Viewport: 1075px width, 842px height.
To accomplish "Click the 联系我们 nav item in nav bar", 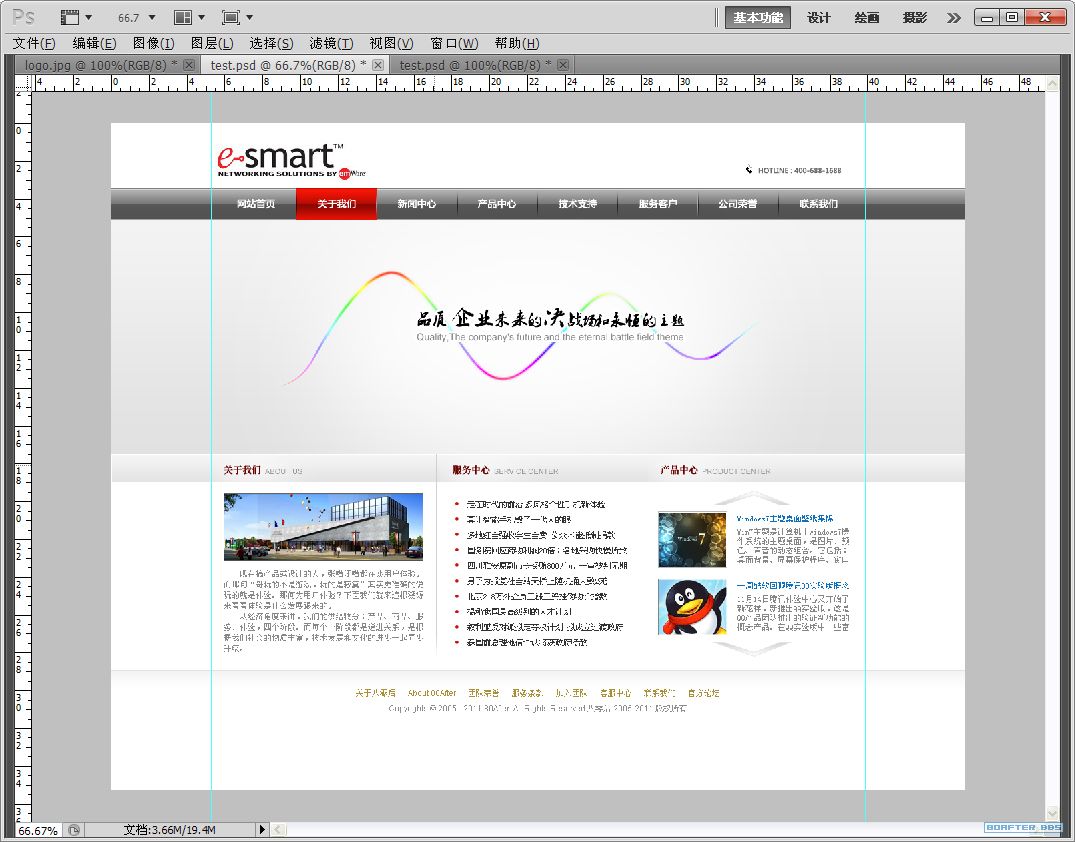I will pos(819,204).
